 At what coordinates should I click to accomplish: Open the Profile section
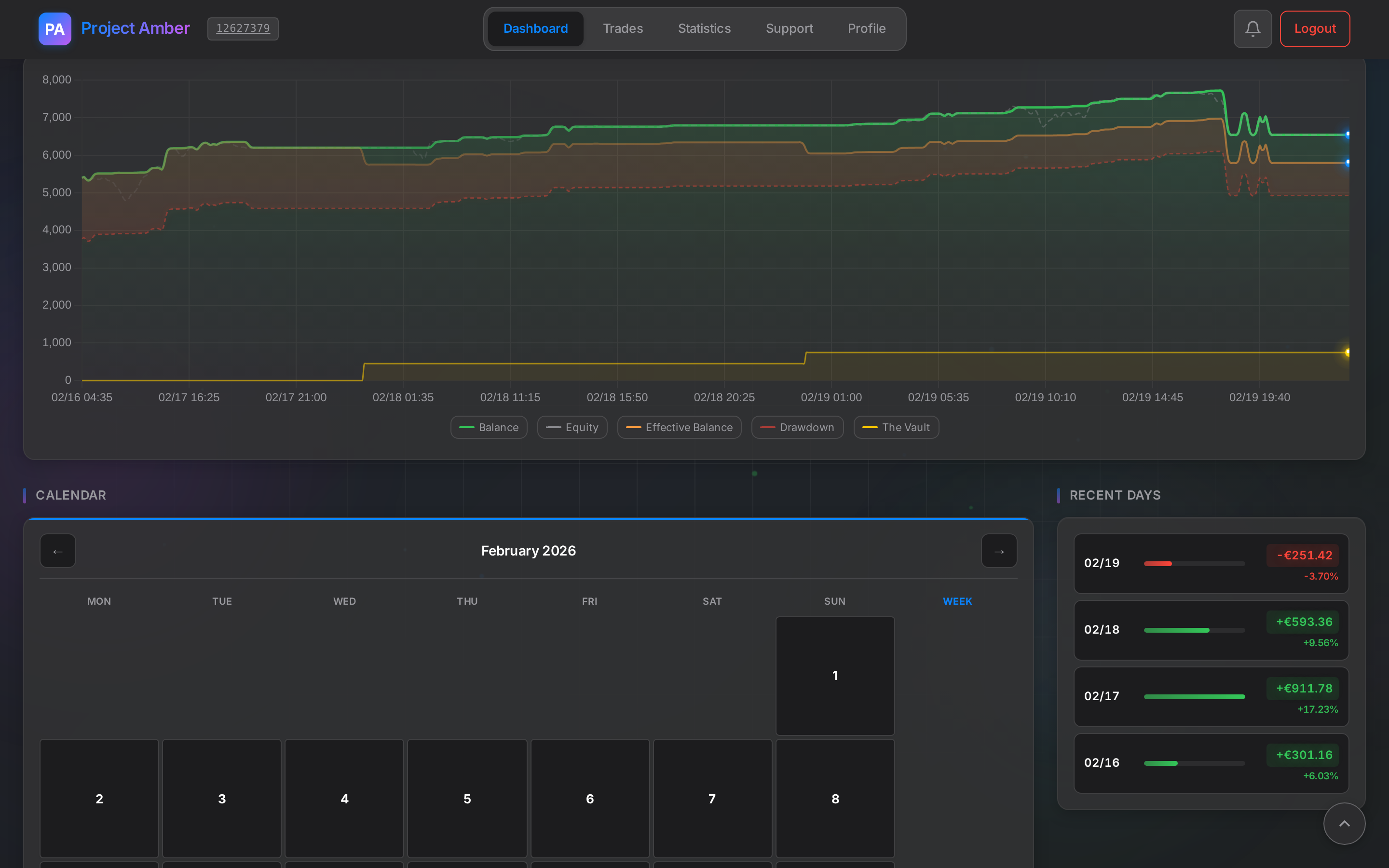867,28
